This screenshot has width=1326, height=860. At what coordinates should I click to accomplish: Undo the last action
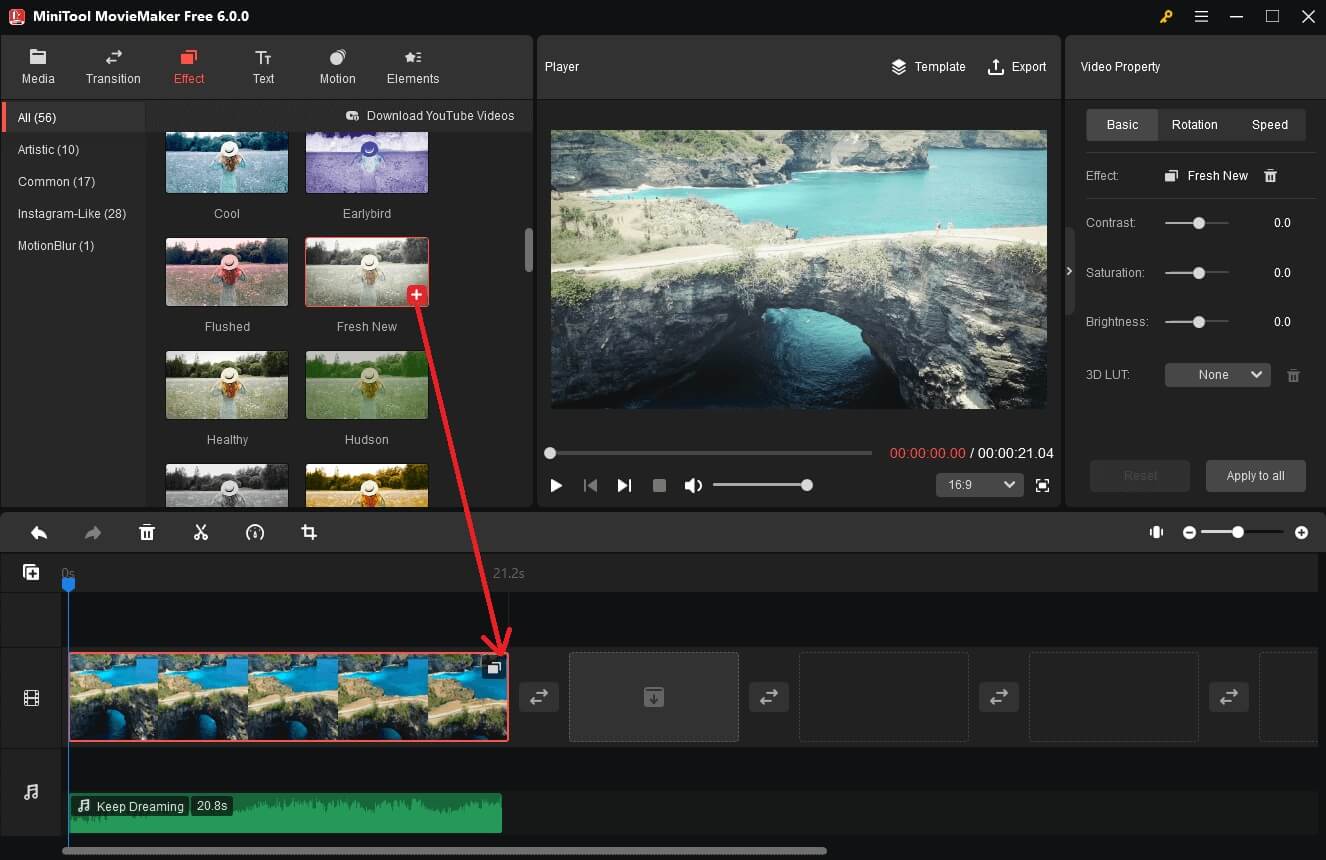(39, 532)
